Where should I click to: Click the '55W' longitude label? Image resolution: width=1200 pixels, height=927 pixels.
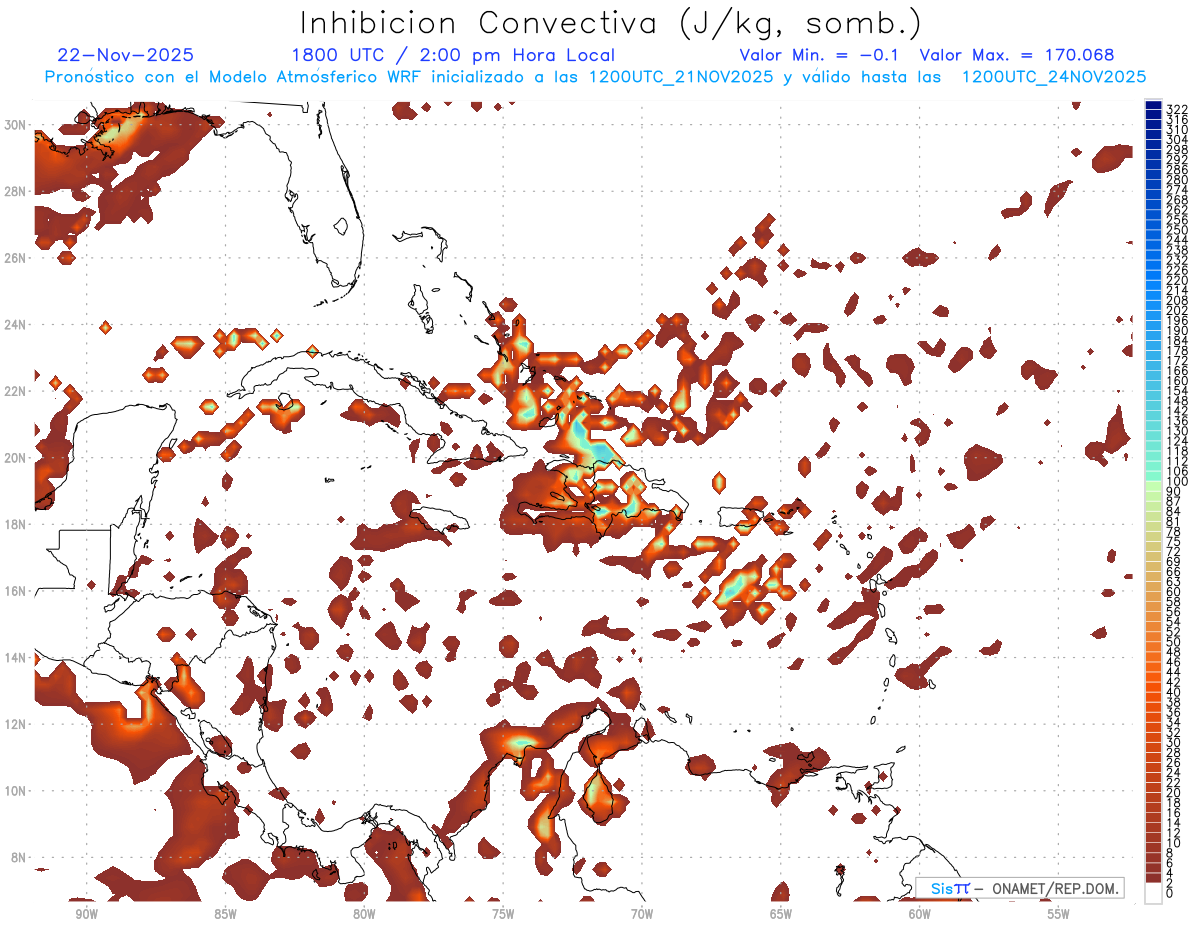pos(1059,913)
